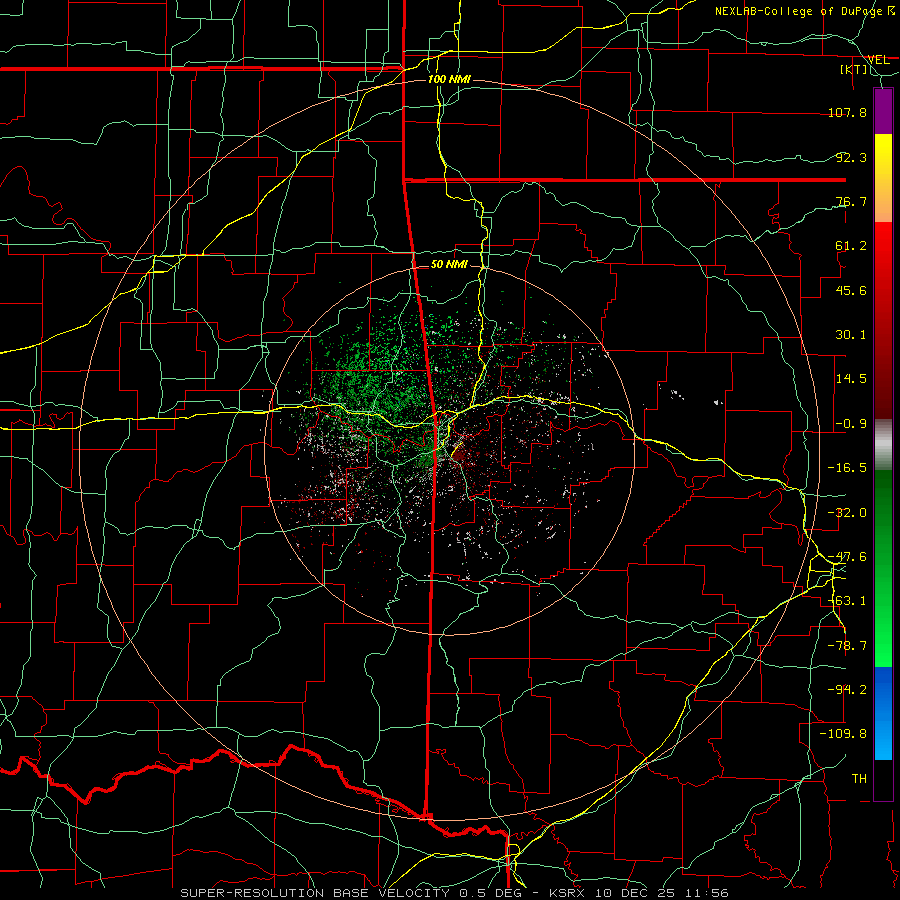Click the 61.2 scale value
This screenshot has height=900, width=900.
[x=851, y=246]
